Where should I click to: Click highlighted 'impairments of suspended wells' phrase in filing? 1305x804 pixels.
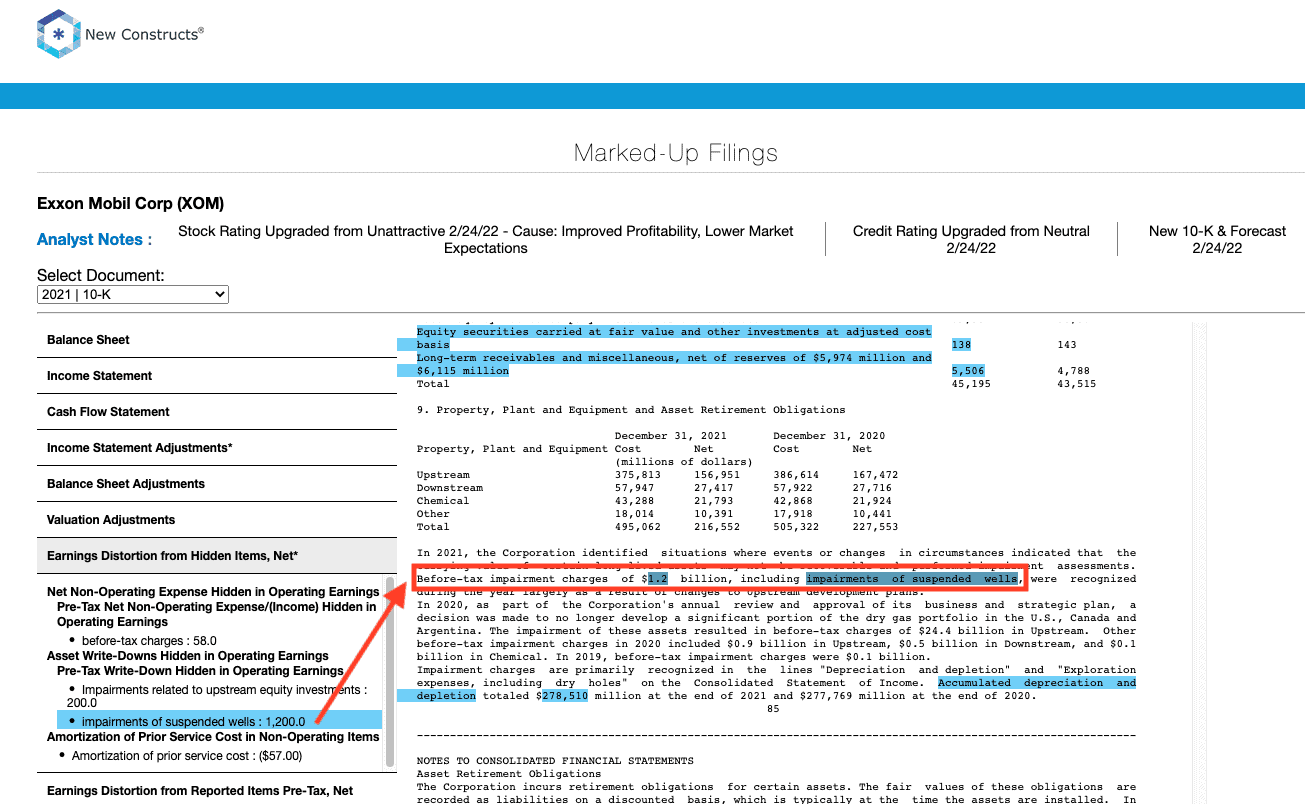912,579
